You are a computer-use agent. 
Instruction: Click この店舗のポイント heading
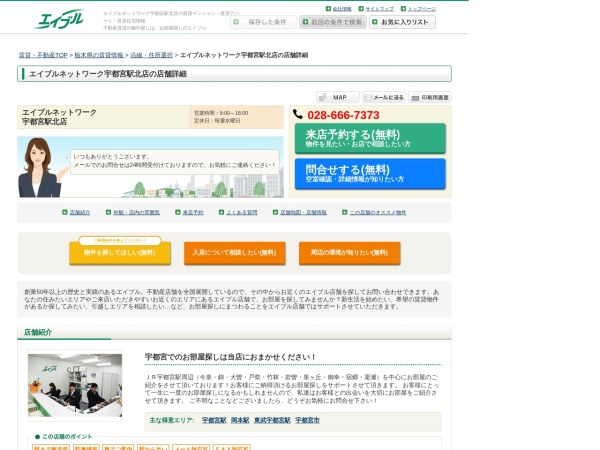click(67, 437)
